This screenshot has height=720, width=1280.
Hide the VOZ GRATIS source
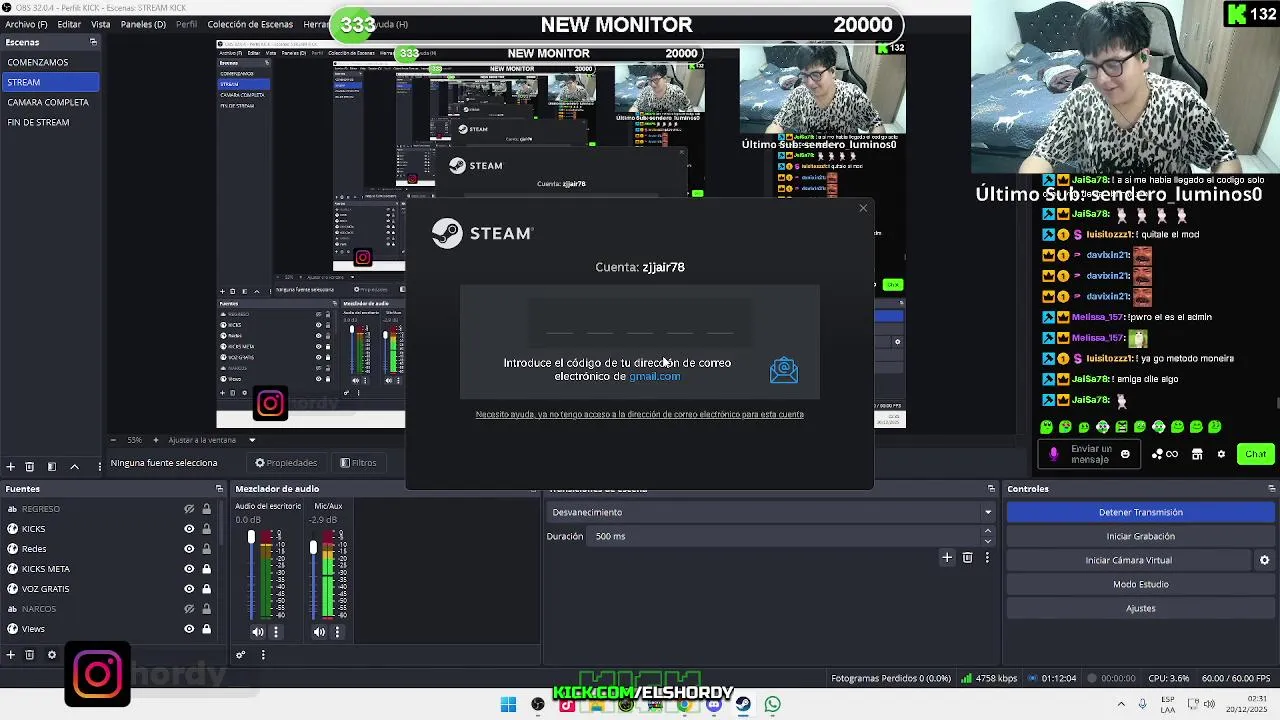[x=189, y=589]
